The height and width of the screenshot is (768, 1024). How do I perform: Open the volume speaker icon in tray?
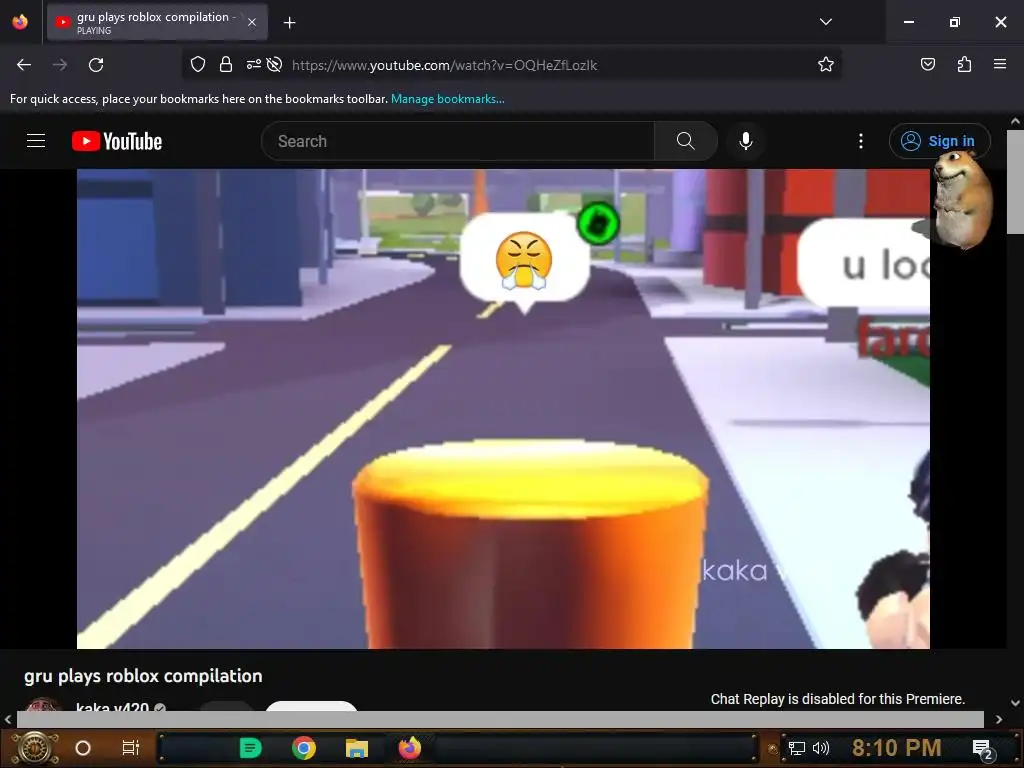coord(820,748)
